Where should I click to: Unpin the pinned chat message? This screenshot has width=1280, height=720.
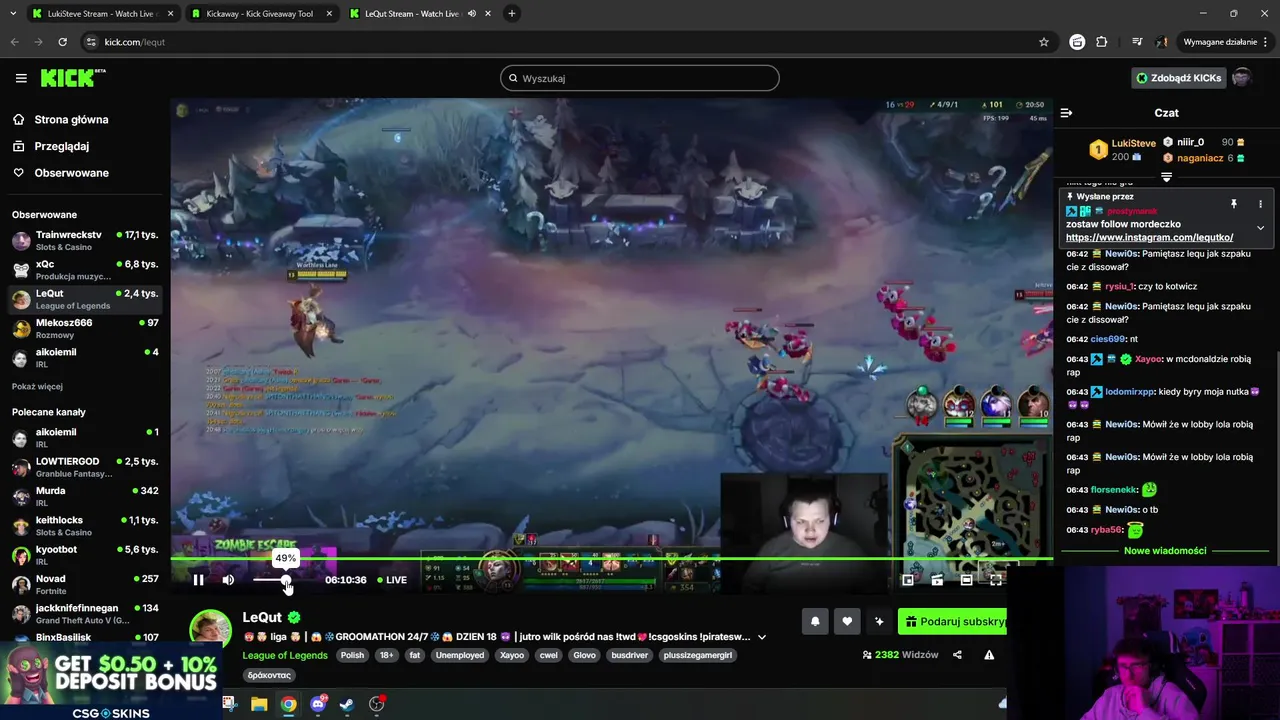tap(1234, 203)
